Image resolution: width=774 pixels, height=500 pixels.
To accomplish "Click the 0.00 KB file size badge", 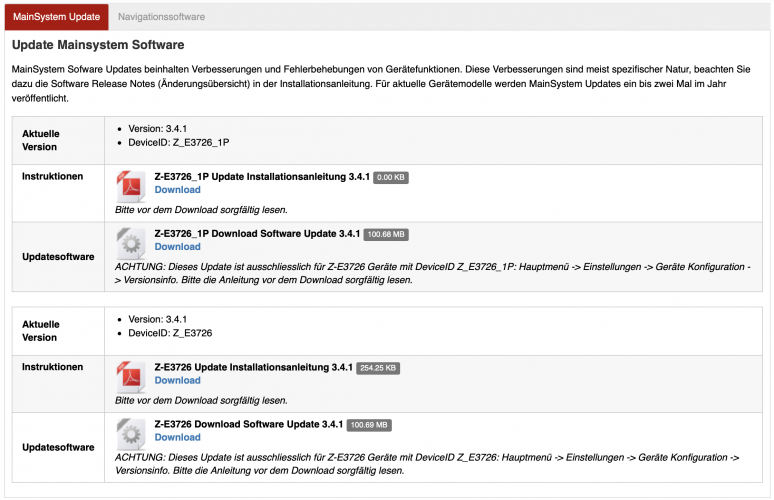I will tap(390, 177).
